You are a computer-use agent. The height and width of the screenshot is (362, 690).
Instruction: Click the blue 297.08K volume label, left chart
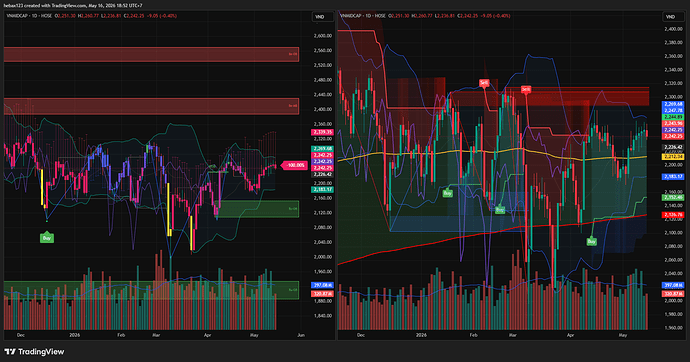coord(323,285)
